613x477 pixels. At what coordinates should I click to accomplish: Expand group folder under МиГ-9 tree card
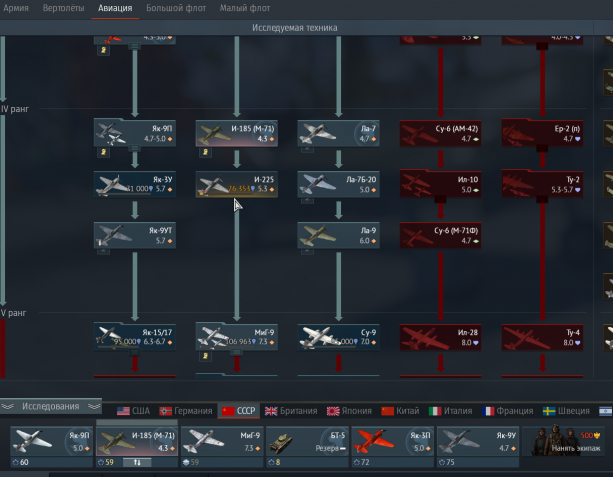206,355
